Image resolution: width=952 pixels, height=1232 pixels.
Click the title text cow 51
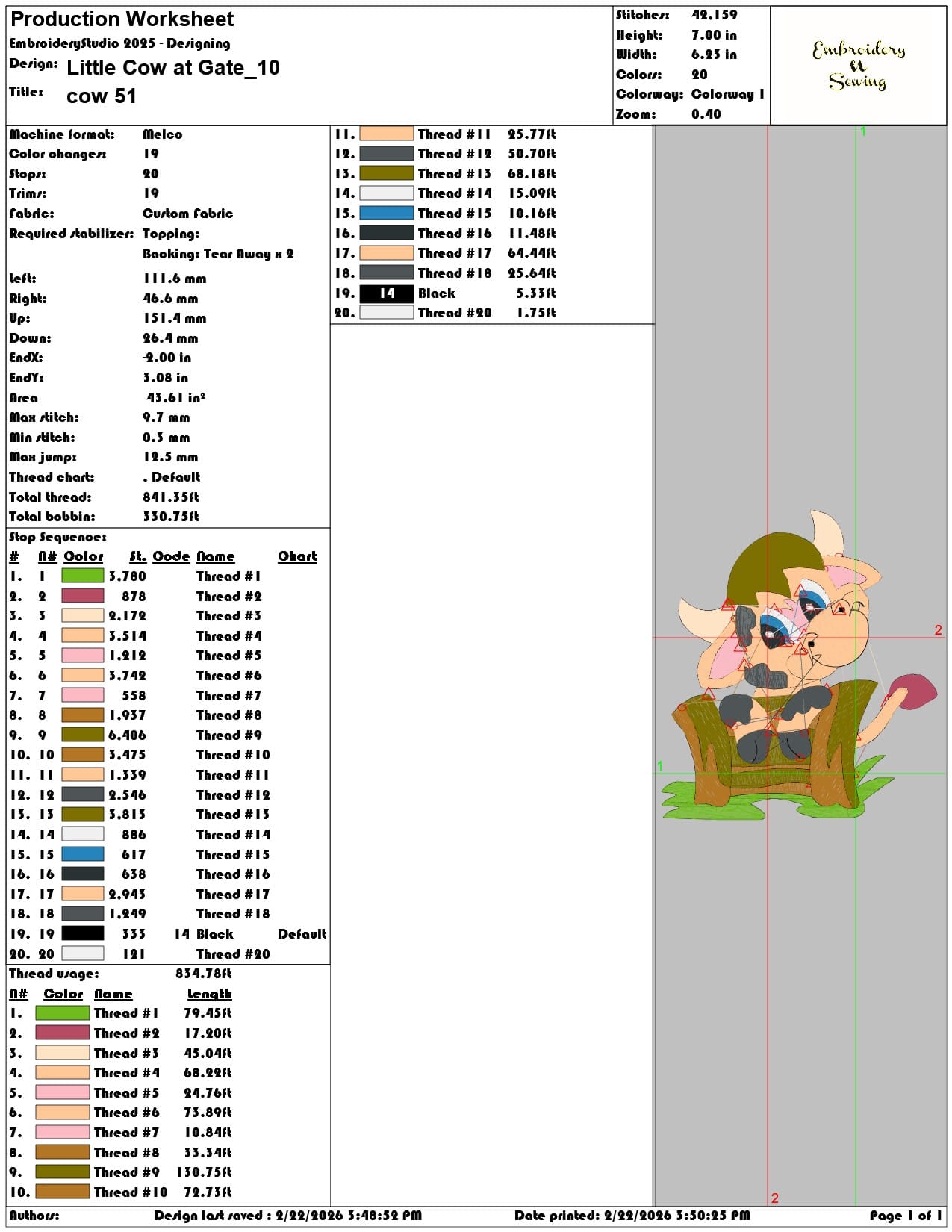click(x=102, y=96)
